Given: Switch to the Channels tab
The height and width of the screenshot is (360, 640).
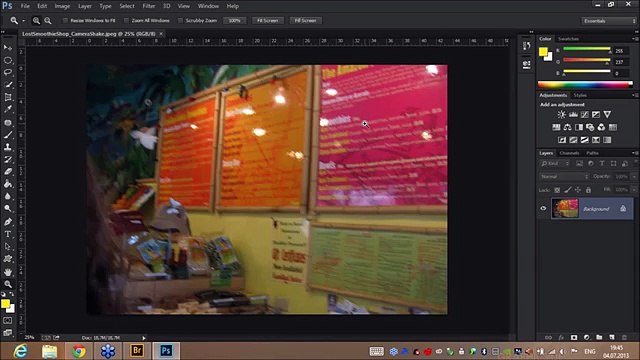Looking at the screenshot, I should pos(569,153).
